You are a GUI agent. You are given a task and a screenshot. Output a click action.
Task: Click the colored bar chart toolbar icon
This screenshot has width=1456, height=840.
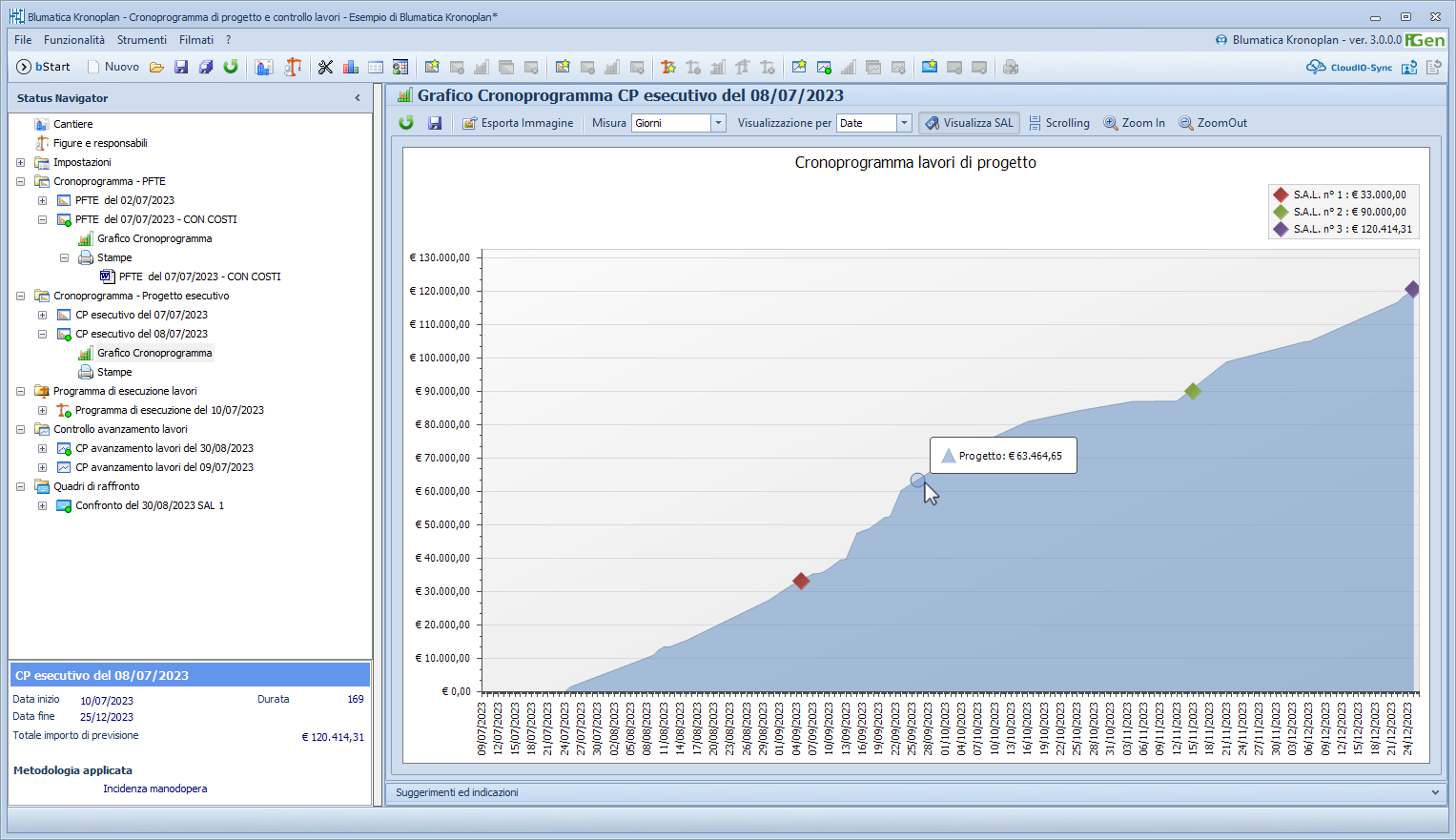(351, 67)
